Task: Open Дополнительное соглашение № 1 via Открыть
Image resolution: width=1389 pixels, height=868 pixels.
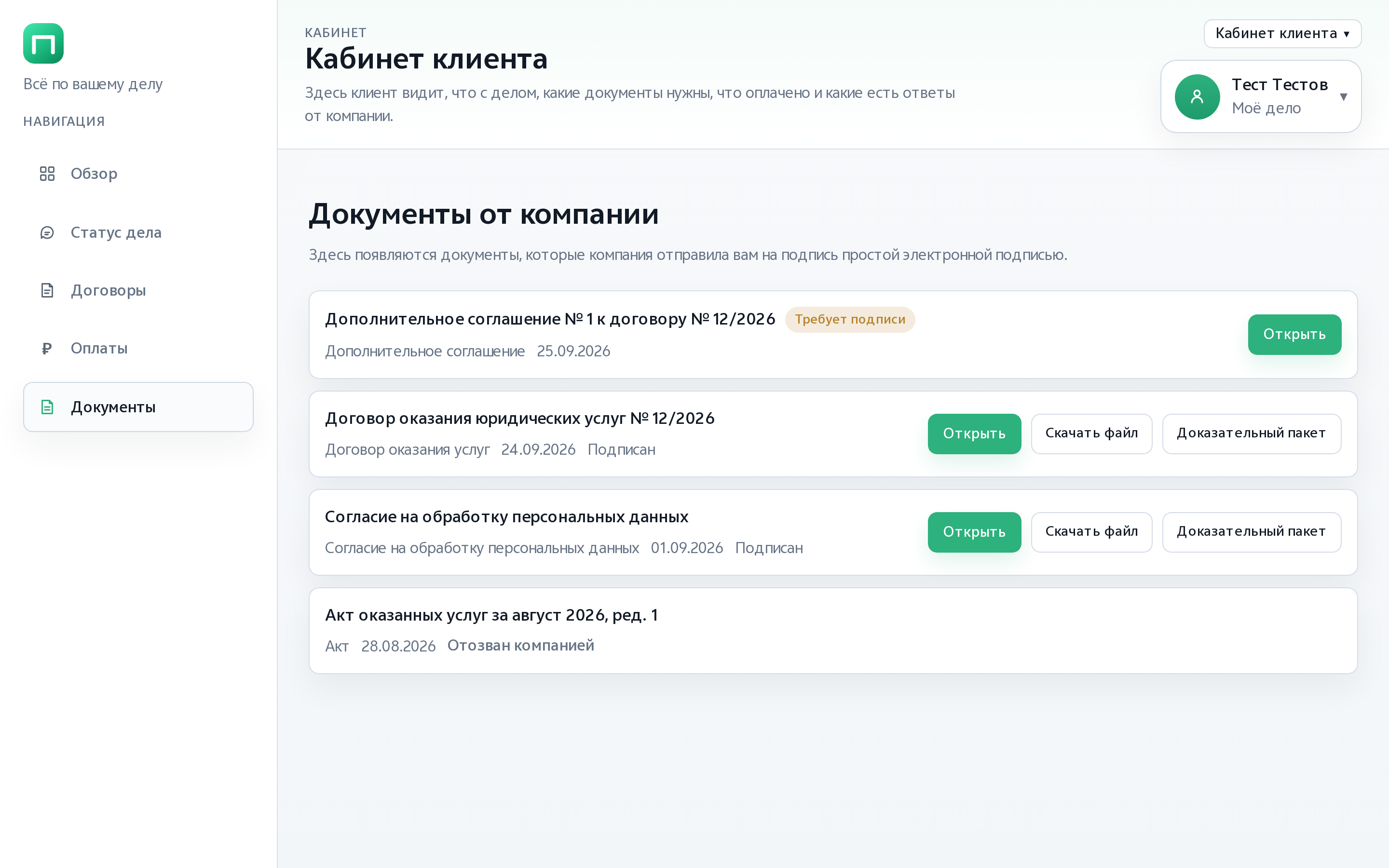Action: tap(1294, 334)
